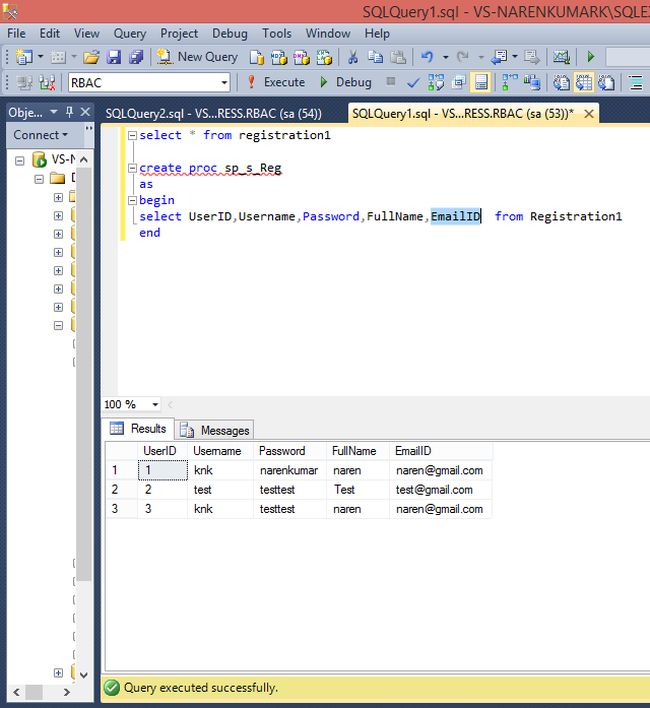Click the Undo arrow icon
The image size is (650, 708).
coord(428,57)
